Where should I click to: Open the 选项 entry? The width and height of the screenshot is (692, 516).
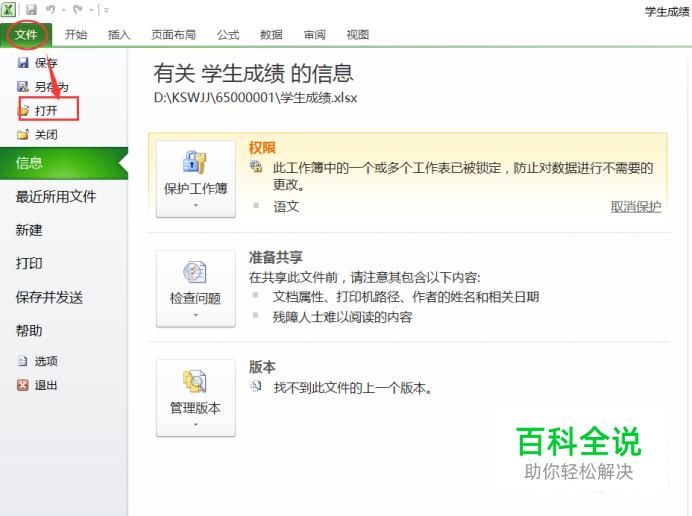coord(46,361)
